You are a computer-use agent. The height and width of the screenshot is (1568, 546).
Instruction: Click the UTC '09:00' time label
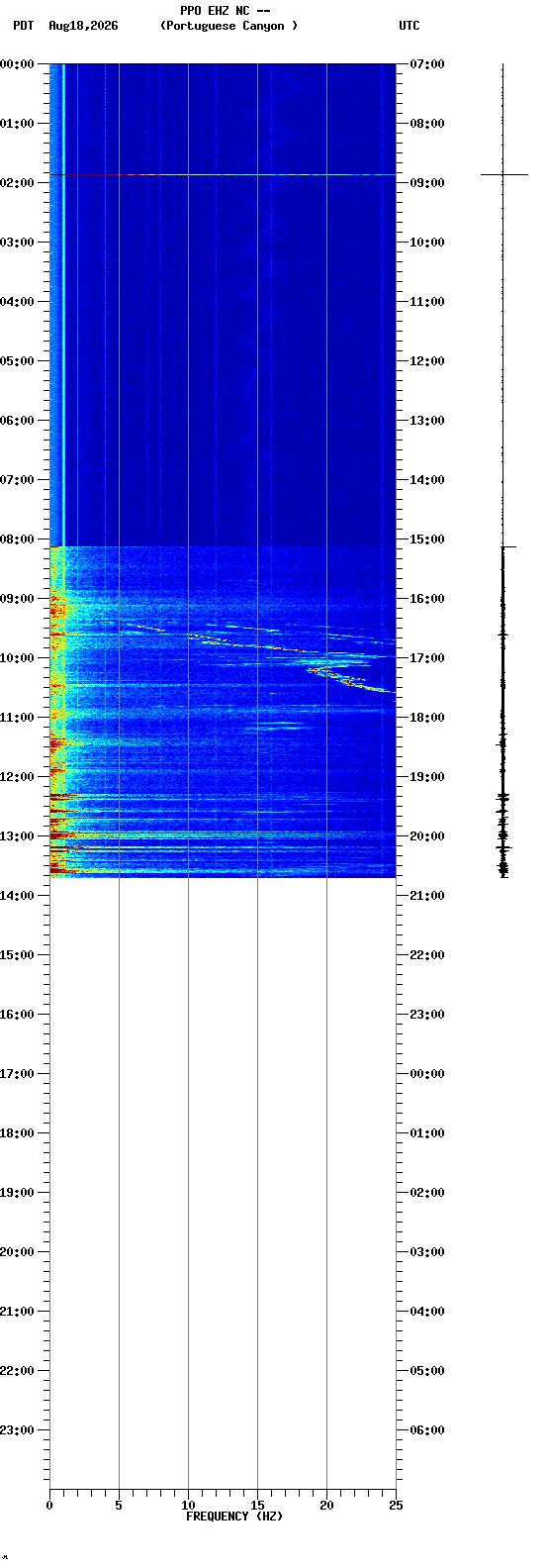(x=426, y=183)
